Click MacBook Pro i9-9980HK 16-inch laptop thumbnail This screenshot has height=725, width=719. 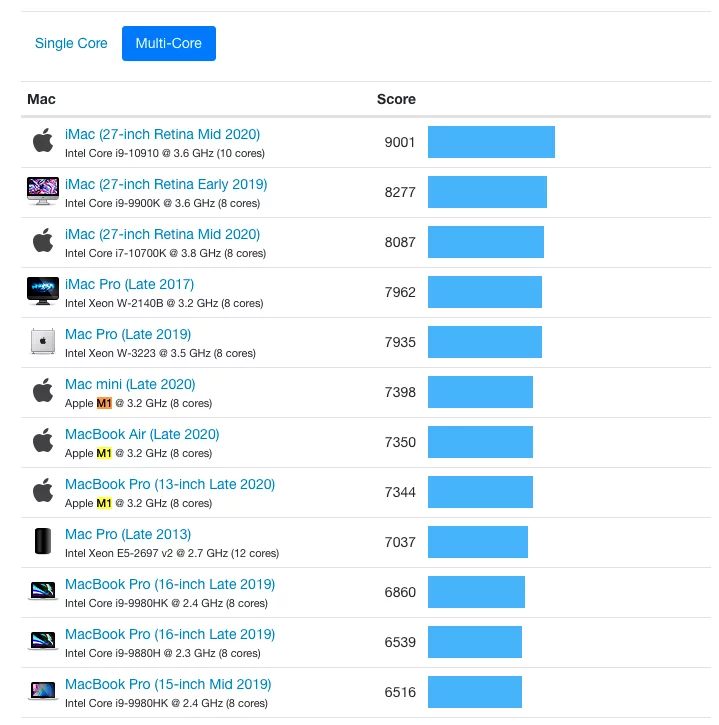pyautogui.click(x=43, y=590)
